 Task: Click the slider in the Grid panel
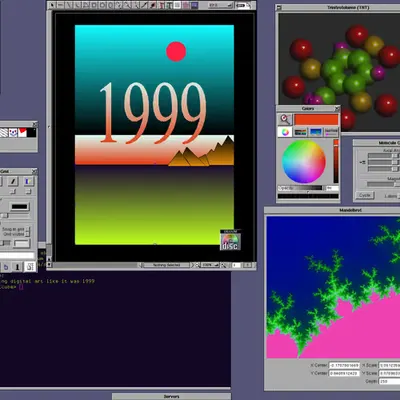coord(15,216)
